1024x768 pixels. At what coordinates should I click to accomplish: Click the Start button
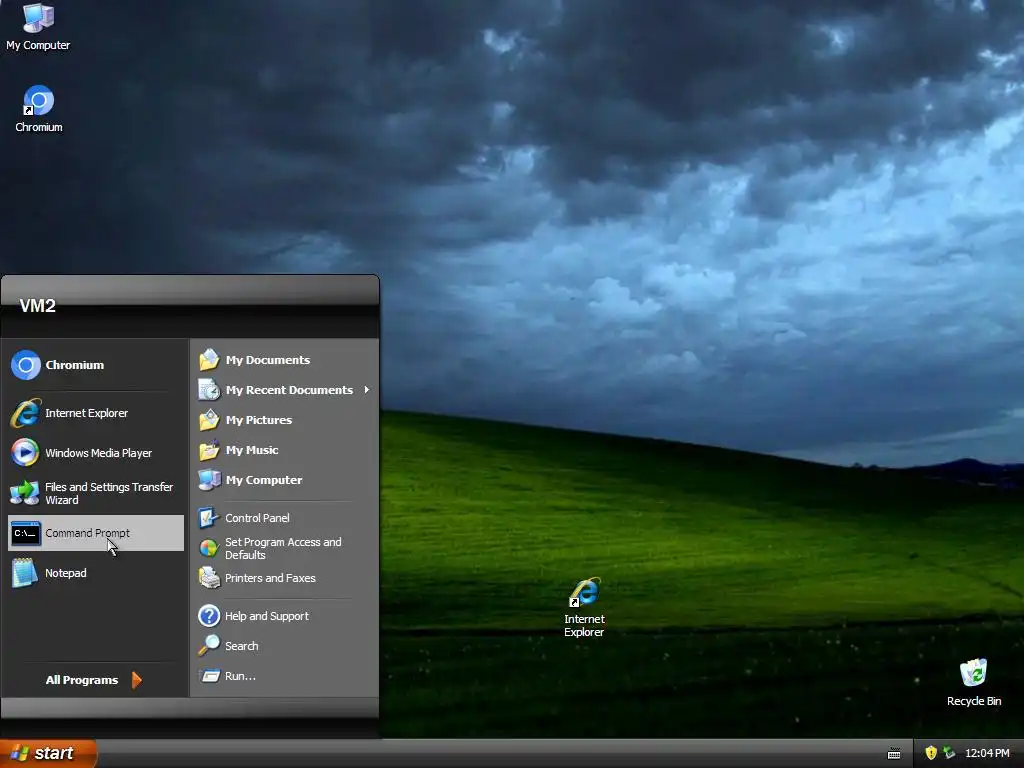[x=48, y=753]
